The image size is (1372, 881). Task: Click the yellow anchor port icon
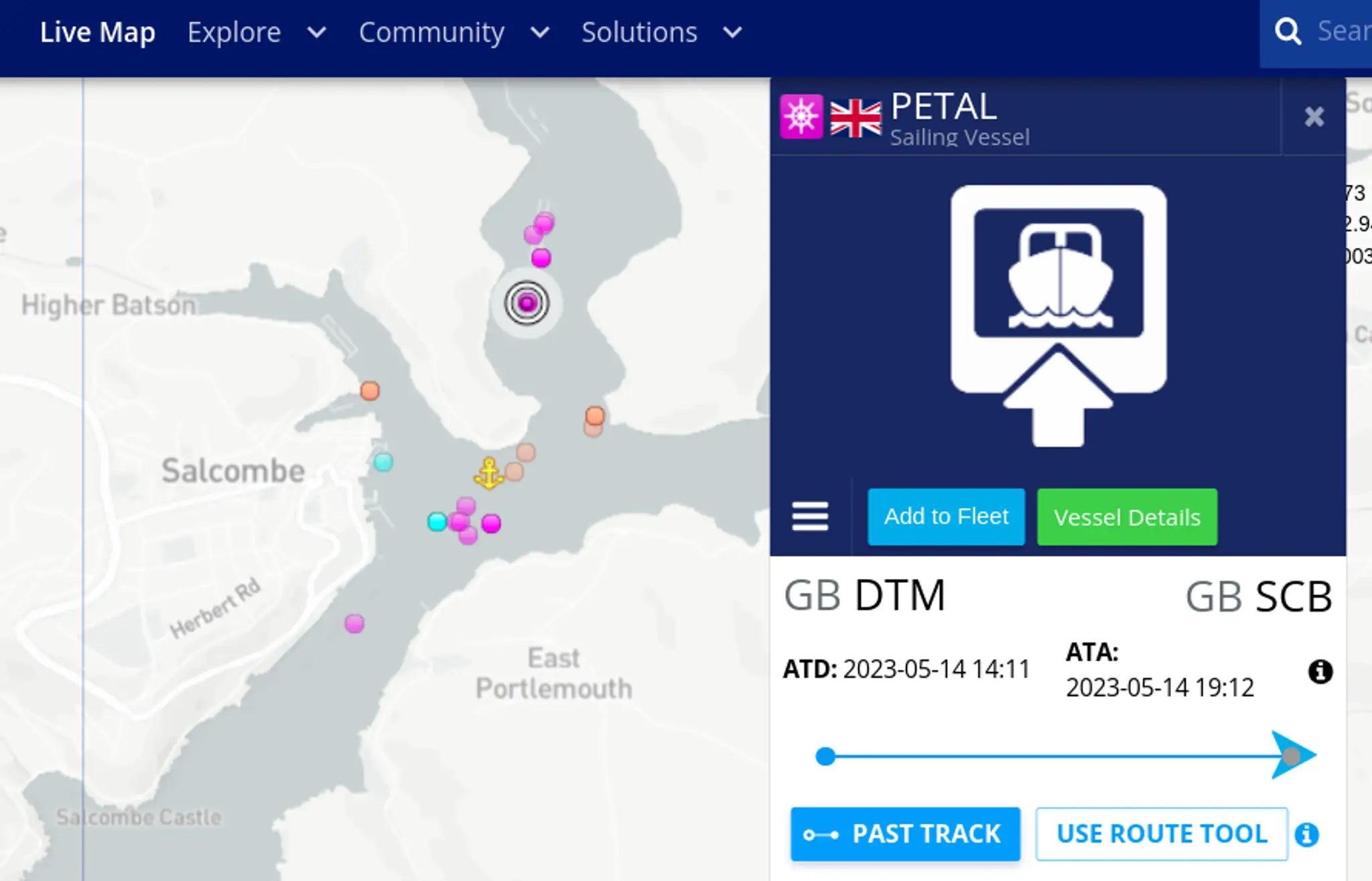[x=489, y=473]
